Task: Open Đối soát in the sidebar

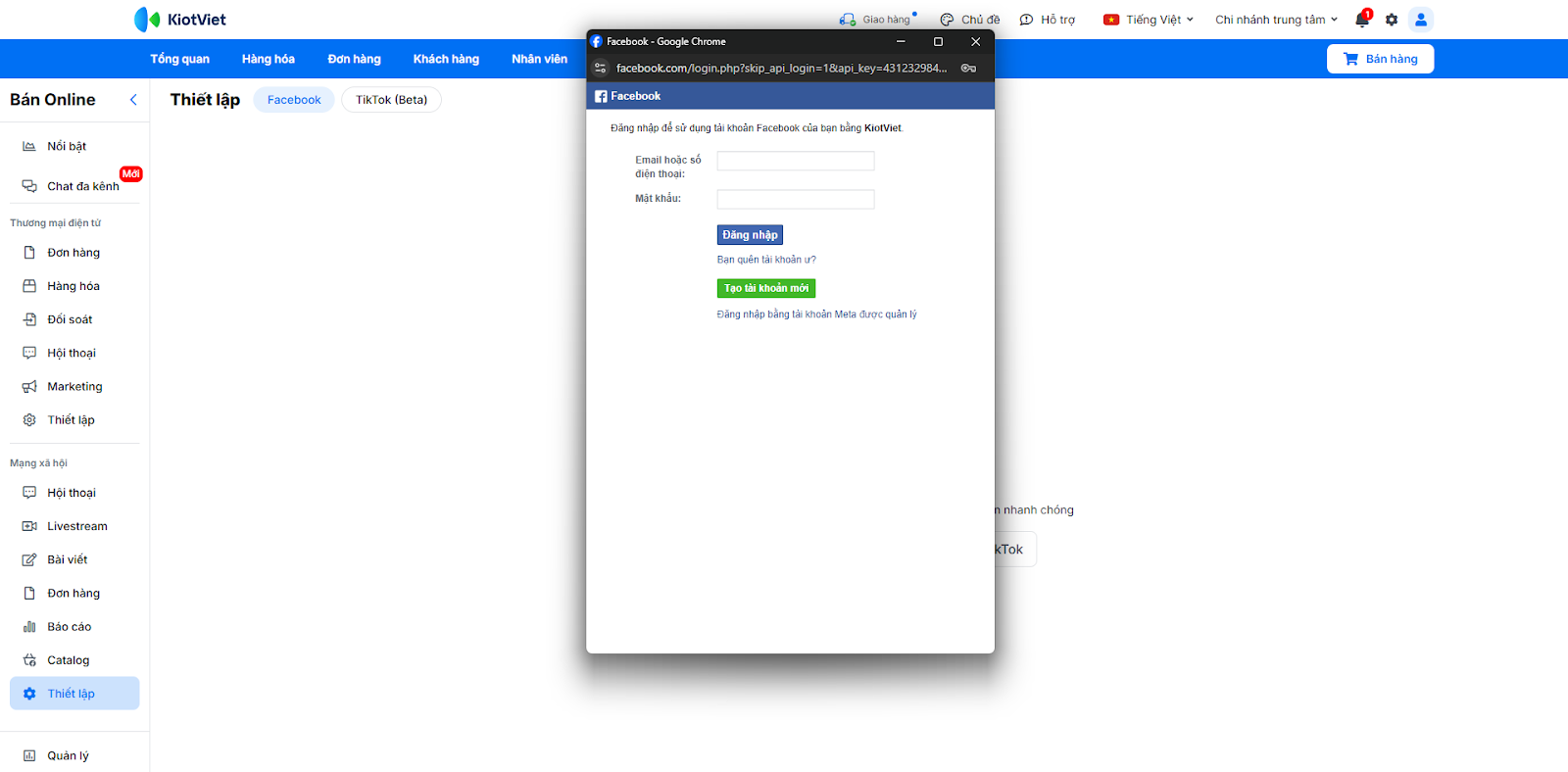Action: click(74, 319)
